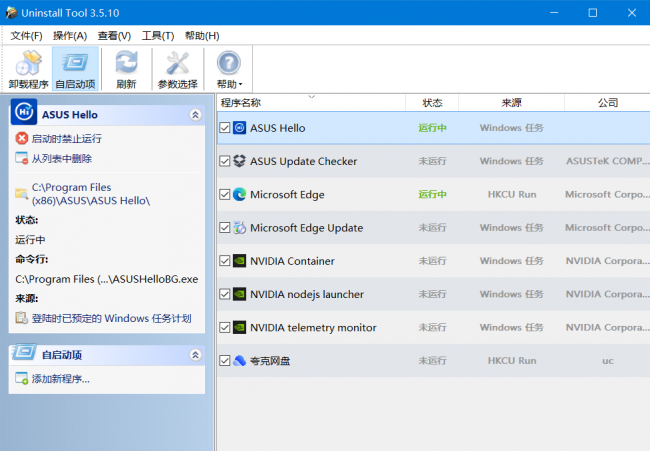The height and width of the screenshot is (451, 650).
Task: Click the HKCU Run source of 夸克网盘
Action: click(x=512, y=361)
